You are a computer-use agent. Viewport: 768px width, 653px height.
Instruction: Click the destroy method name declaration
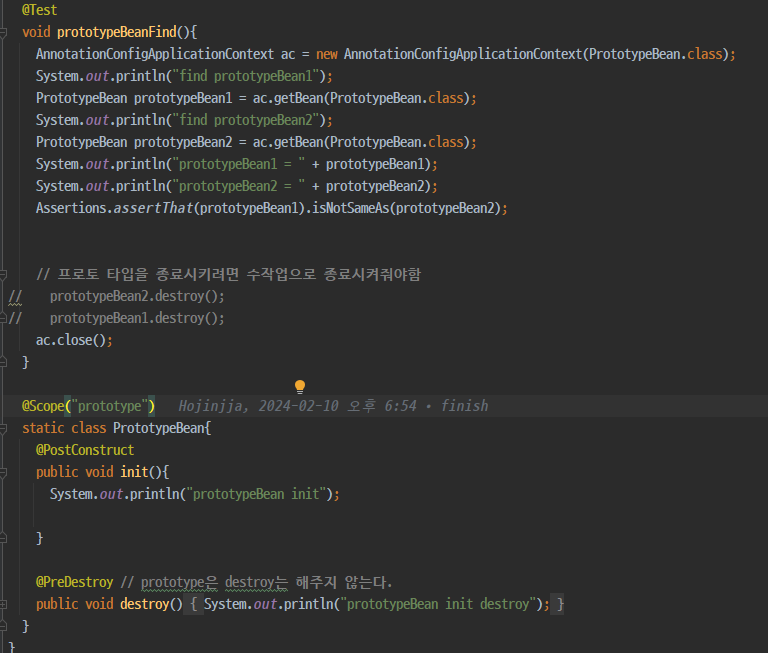(x=144, y=604)
